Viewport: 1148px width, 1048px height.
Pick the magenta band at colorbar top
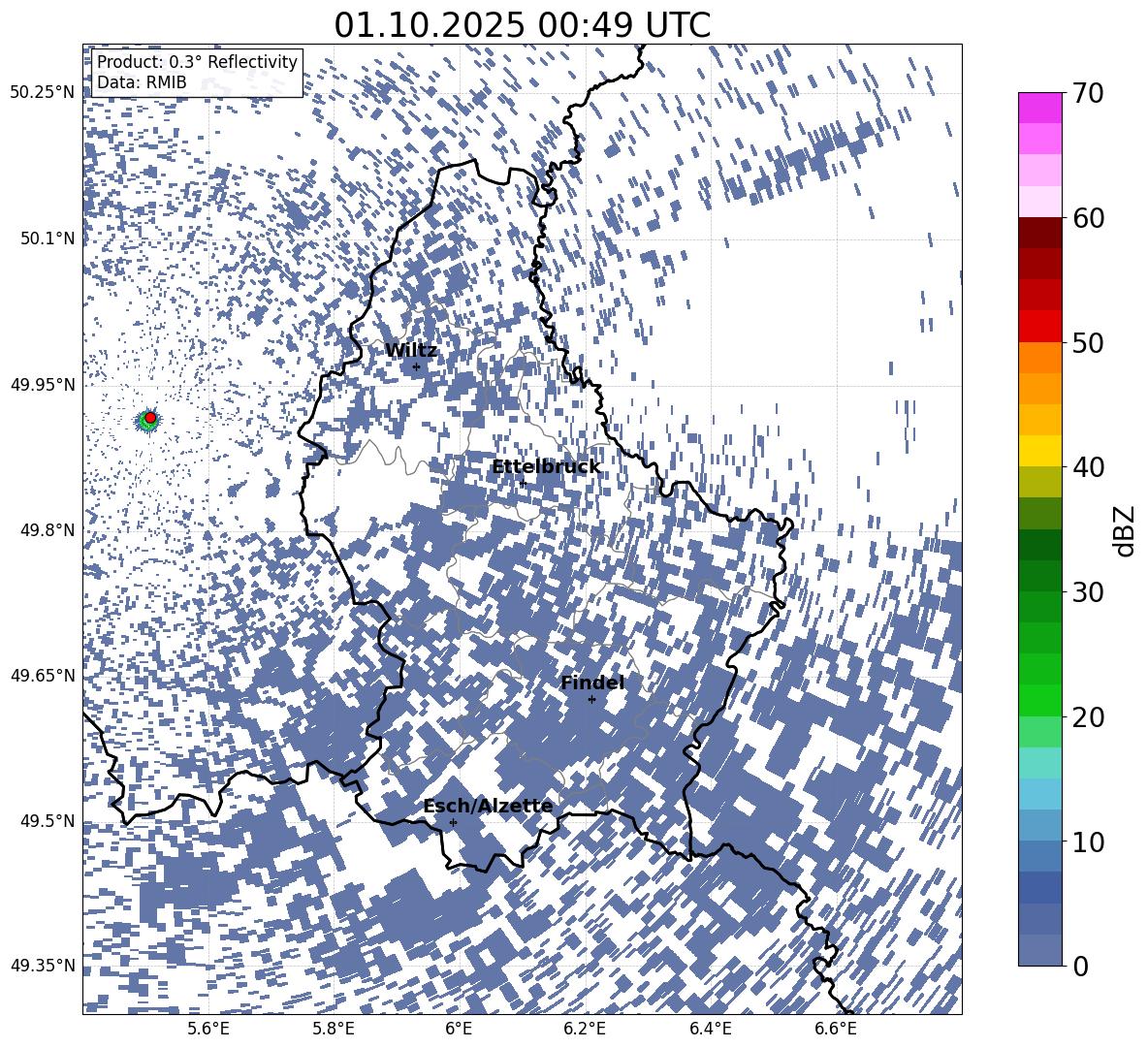1039,108
